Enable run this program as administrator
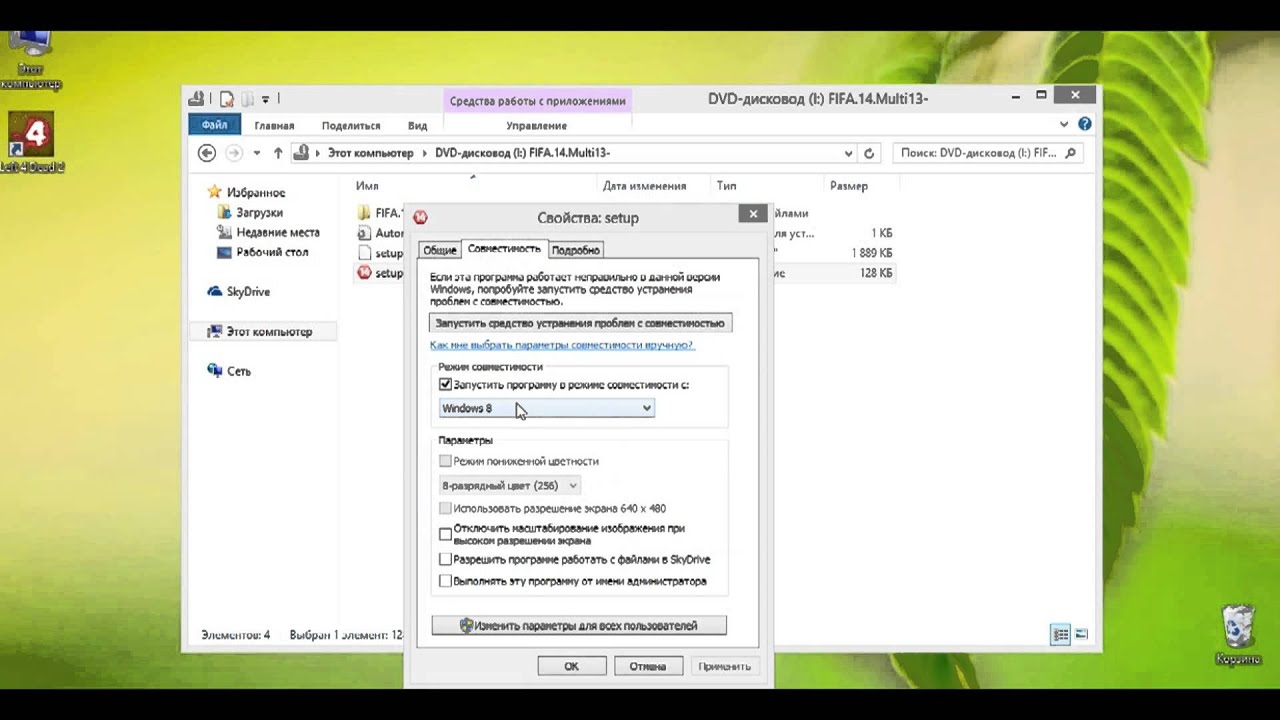Viewport: 1280px width, 720px height. tap(445, 581)
